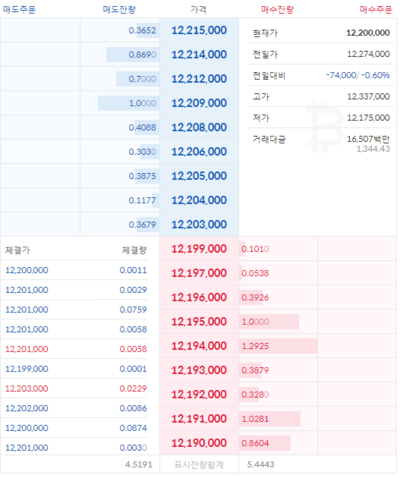This screenshot has height=478, width=400.
Task: Select bid price 12,191,000
Action: [199, 419]
